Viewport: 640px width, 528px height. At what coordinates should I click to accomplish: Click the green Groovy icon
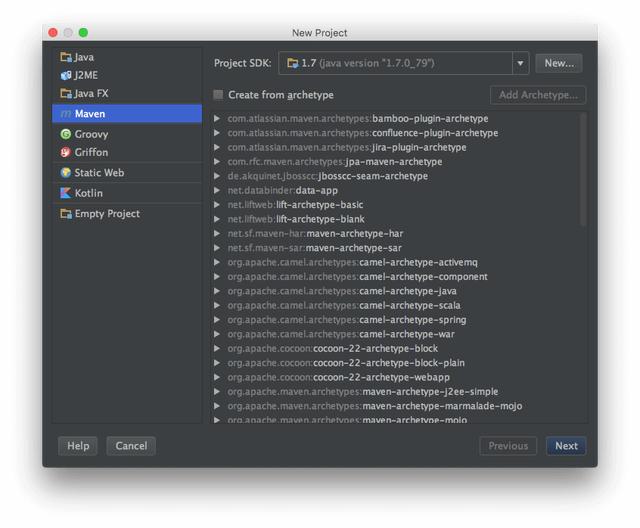pyautogui.click(x=66, y=134)
